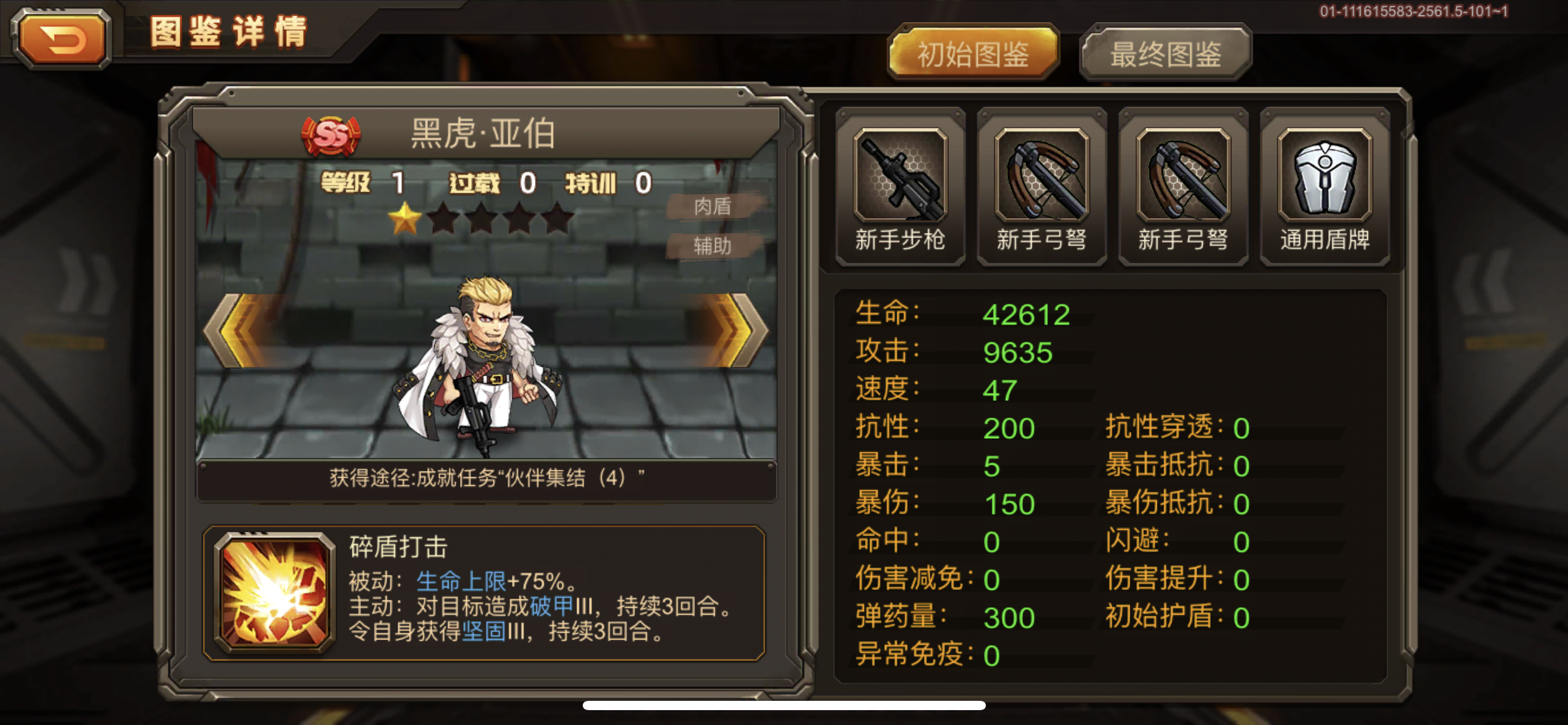Screen dimensions: 1568x725
Task: Tap the 肉盾 role tag
Action: (x=713, y=206)
